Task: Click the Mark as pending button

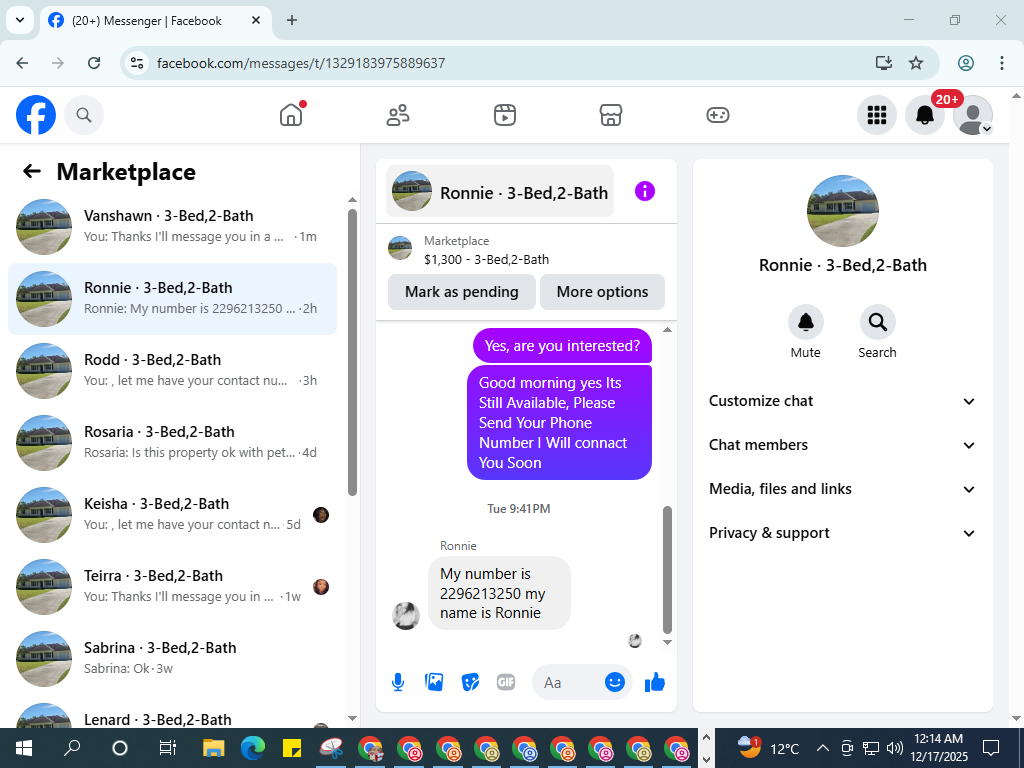Action: [462, 292]
